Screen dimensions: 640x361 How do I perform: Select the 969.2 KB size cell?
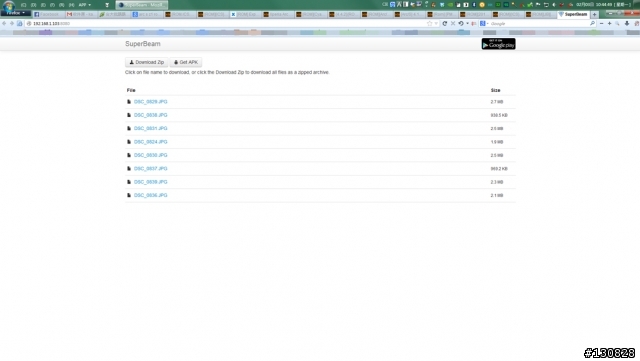[499, 169]
